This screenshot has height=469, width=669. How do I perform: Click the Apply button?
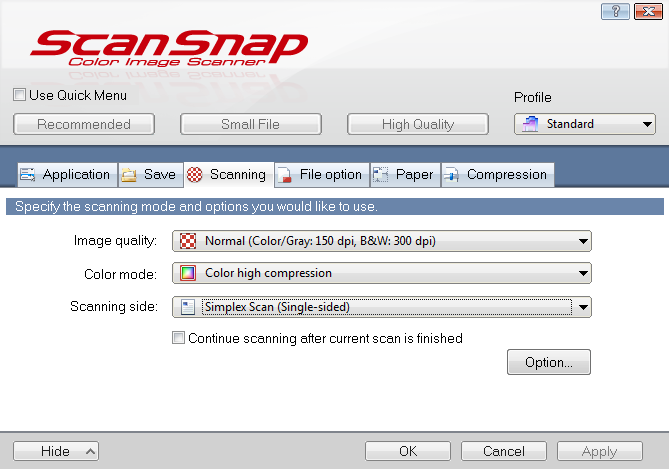click(x=600, y=451)
